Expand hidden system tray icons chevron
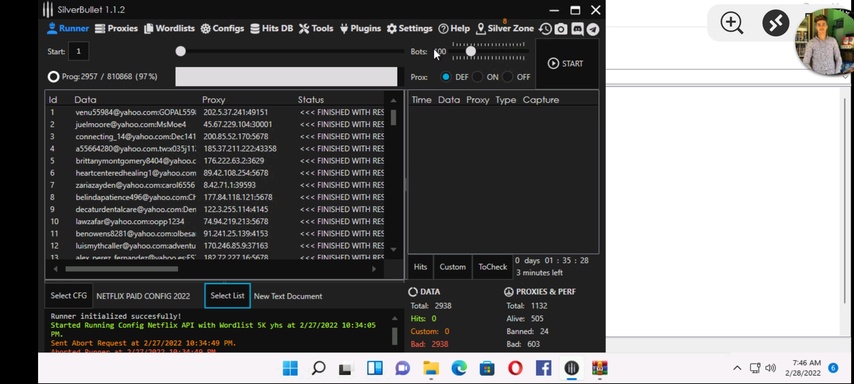 click(x=737, y=368)
